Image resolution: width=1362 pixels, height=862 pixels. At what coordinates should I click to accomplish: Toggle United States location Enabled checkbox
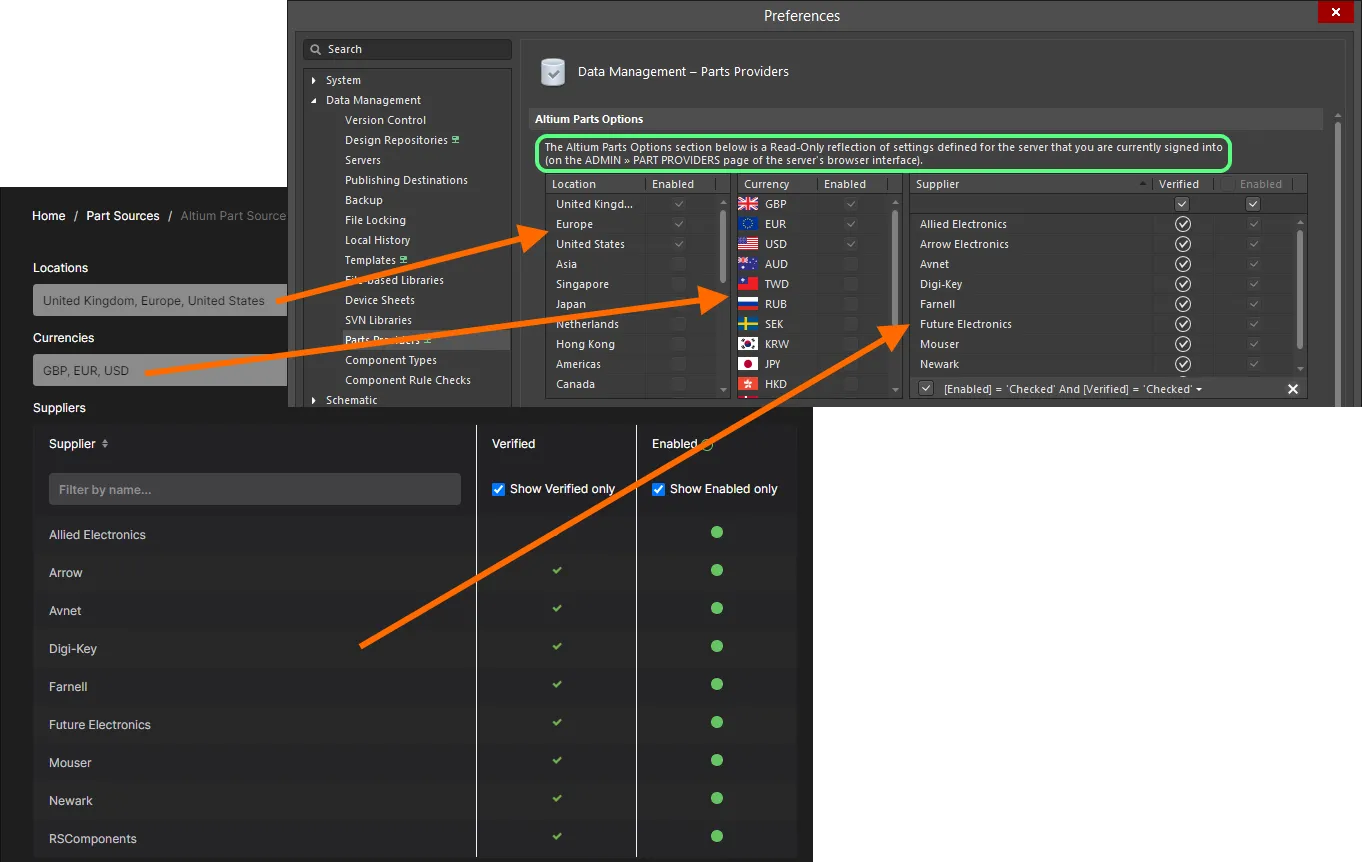point(679,244)
